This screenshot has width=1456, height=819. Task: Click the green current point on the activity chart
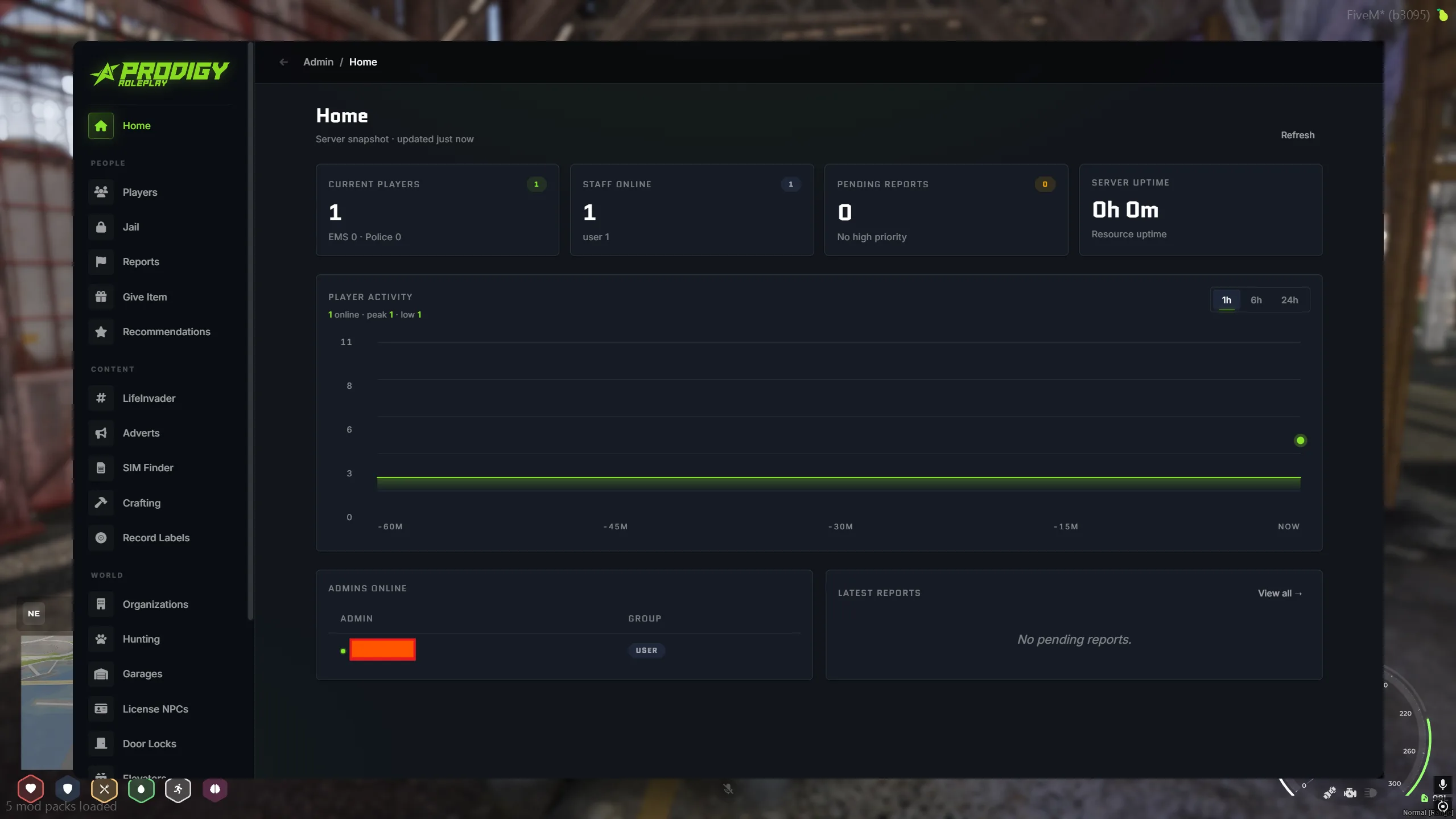click(1300, 441)
